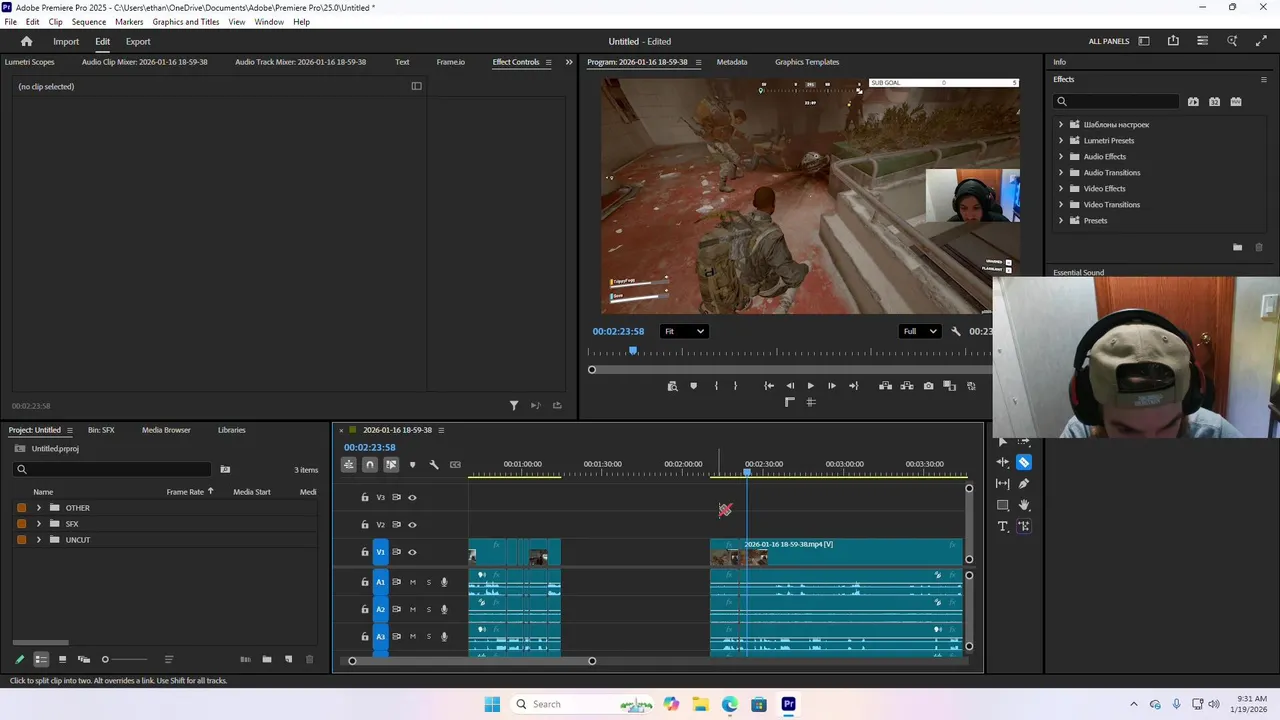
Task: Click the Export Frame camera icon
Action: coord(929,386)
